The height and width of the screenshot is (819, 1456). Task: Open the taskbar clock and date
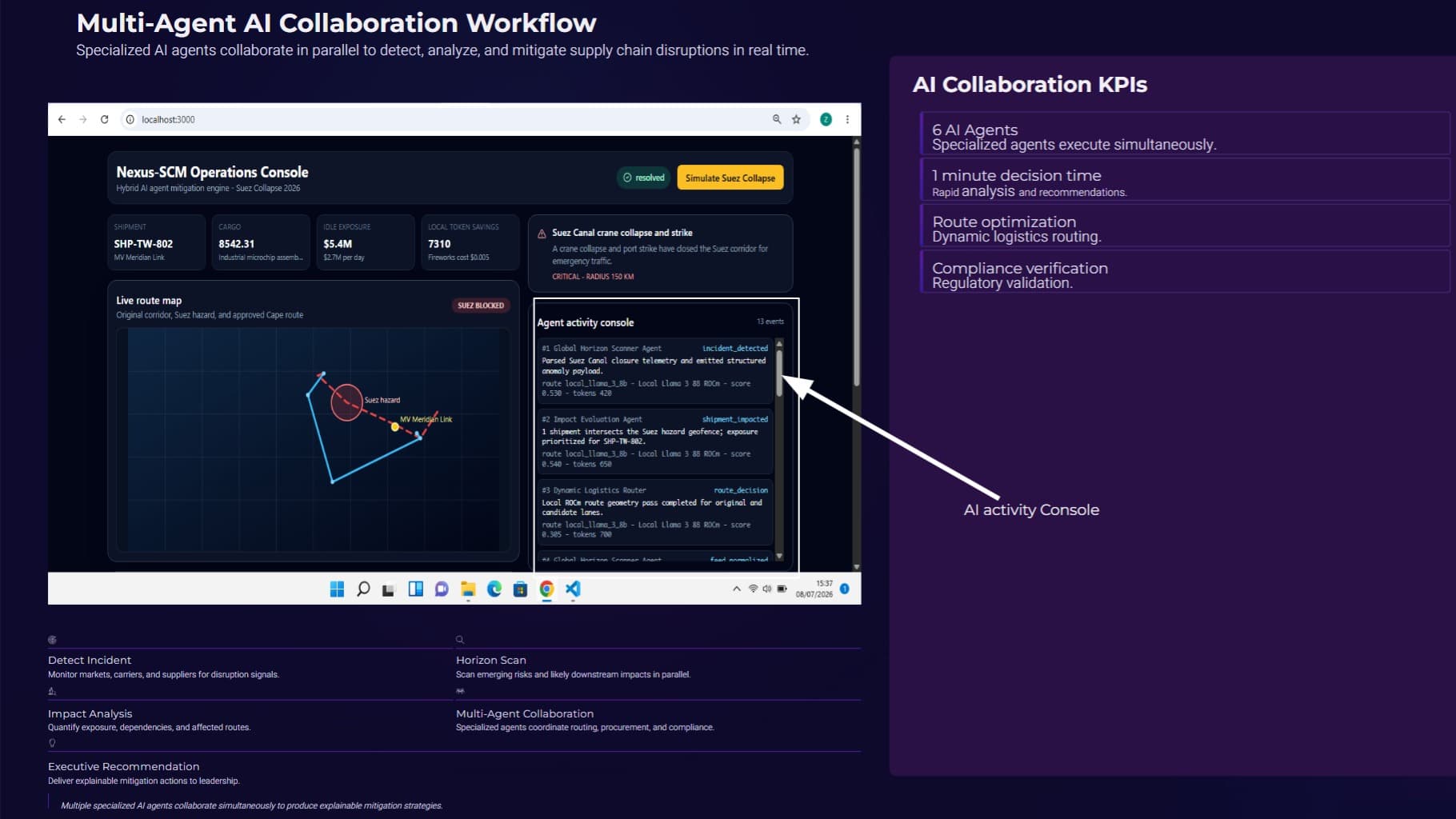click(x=814, y=589)
